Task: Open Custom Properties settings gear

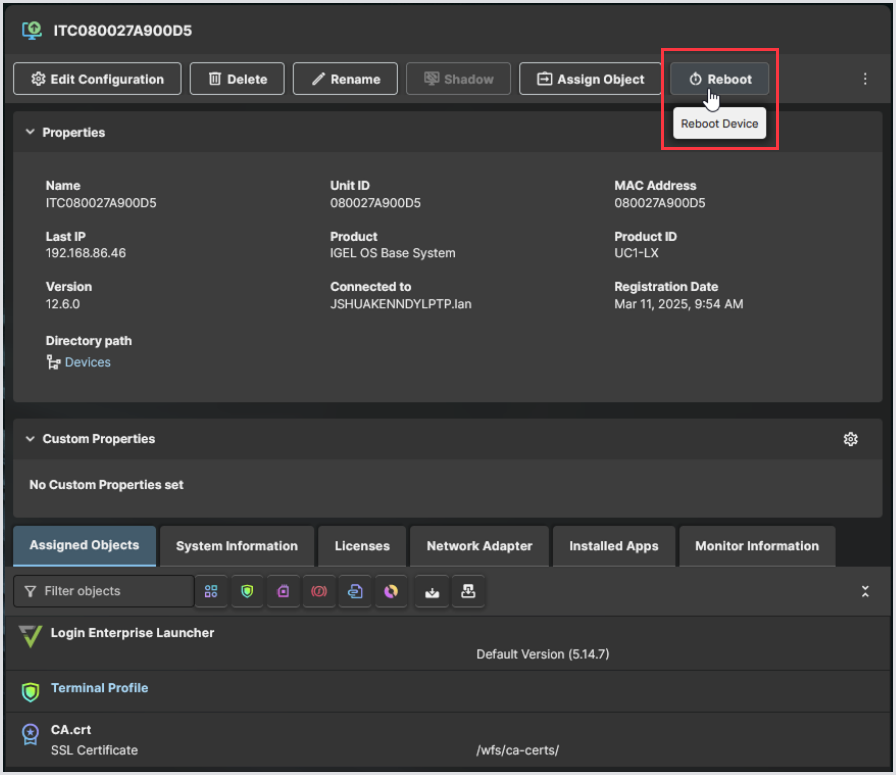Action: click(851, 439)
